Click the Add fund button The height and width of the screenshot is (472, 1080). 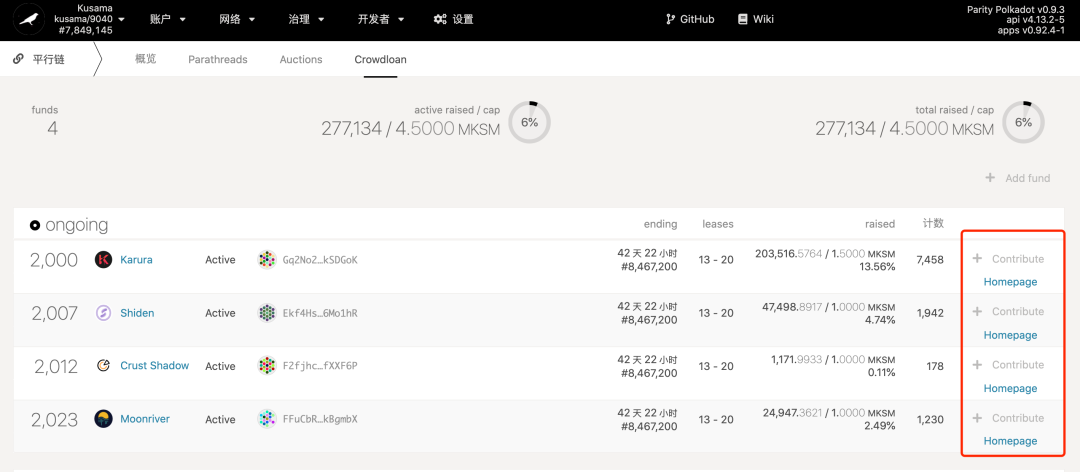point(1018,178)
